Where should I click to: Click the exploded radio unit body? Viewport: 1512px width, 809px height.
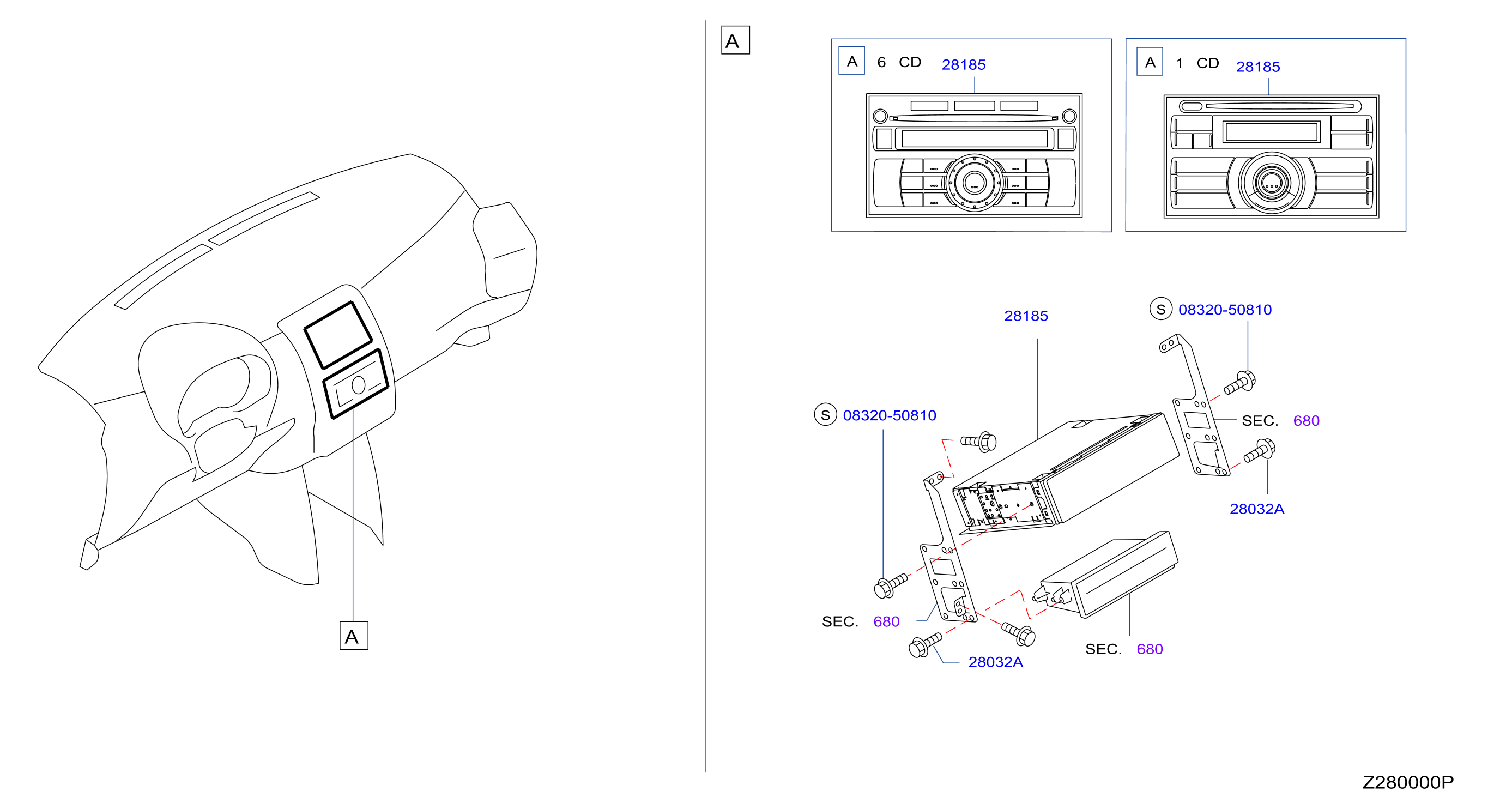(1066, 474)
